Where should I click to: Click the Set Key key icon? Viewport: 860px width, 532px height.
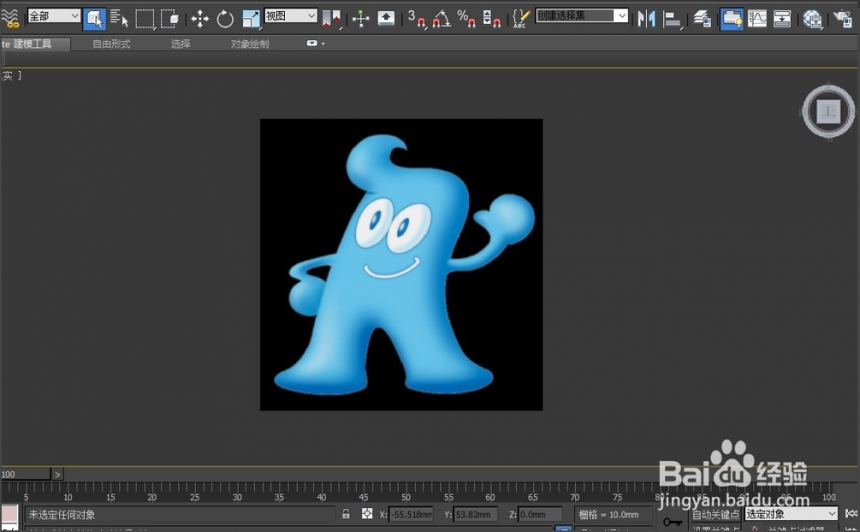672,520
